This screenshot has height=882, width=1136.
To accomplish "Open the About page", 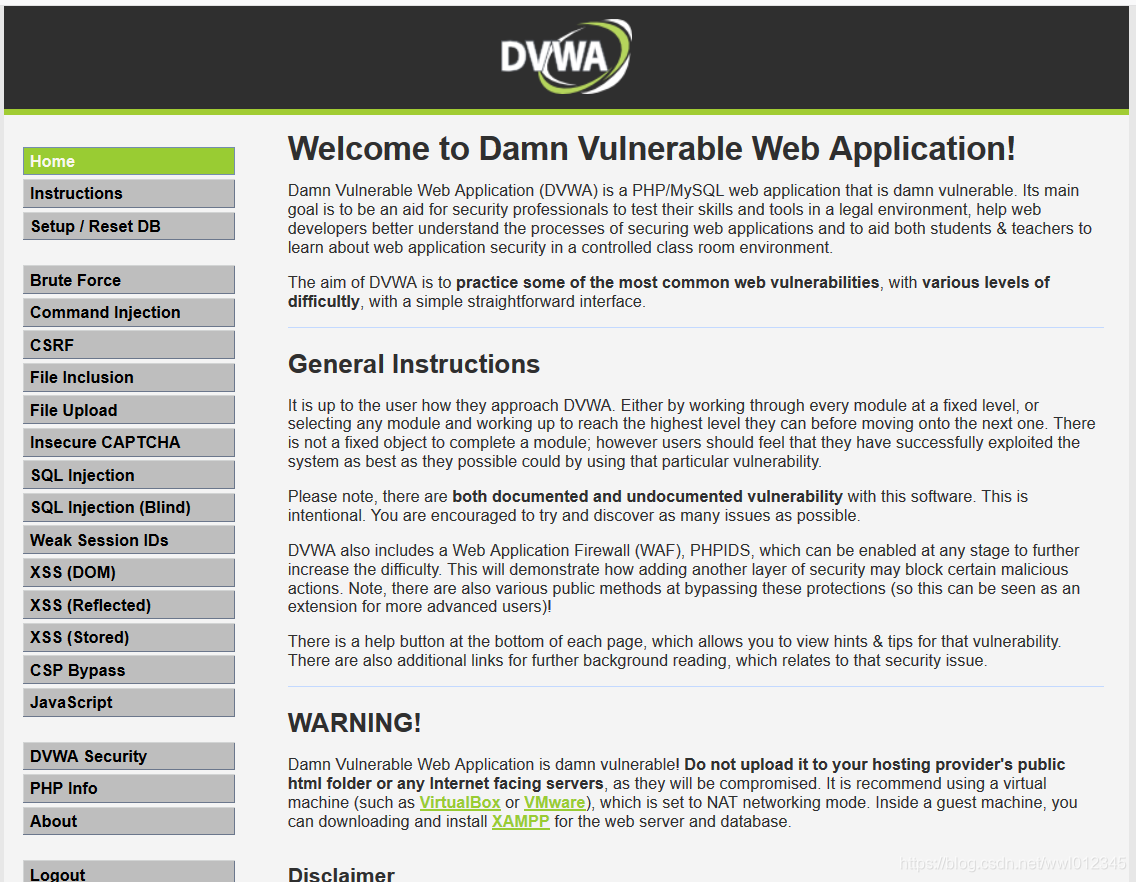I will pyautogui.click(x=129, y=820).
